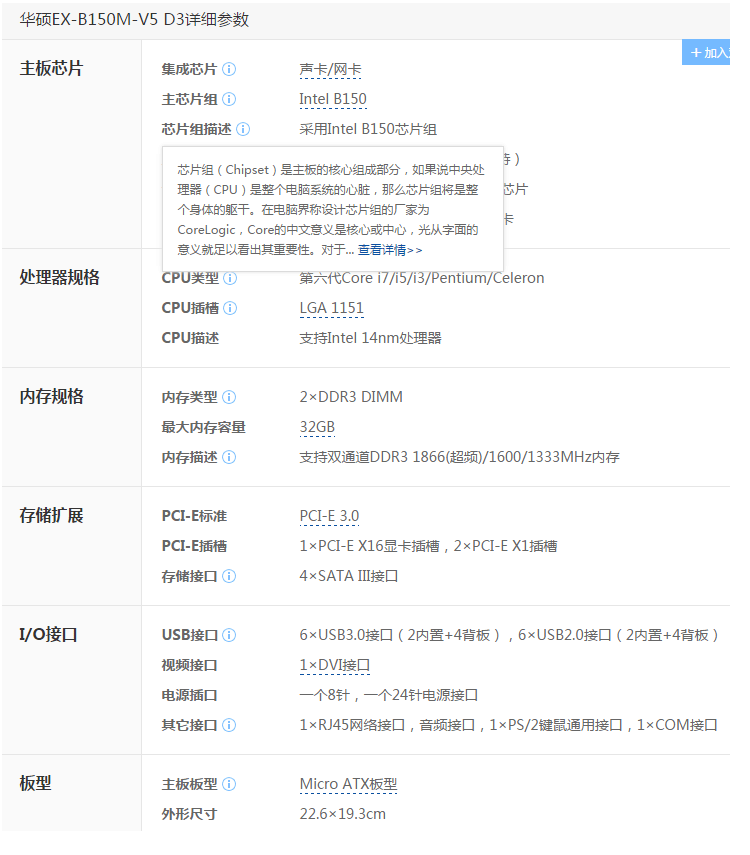
Task: Click the PCI-E标准 label
Action: click(194, 516)
